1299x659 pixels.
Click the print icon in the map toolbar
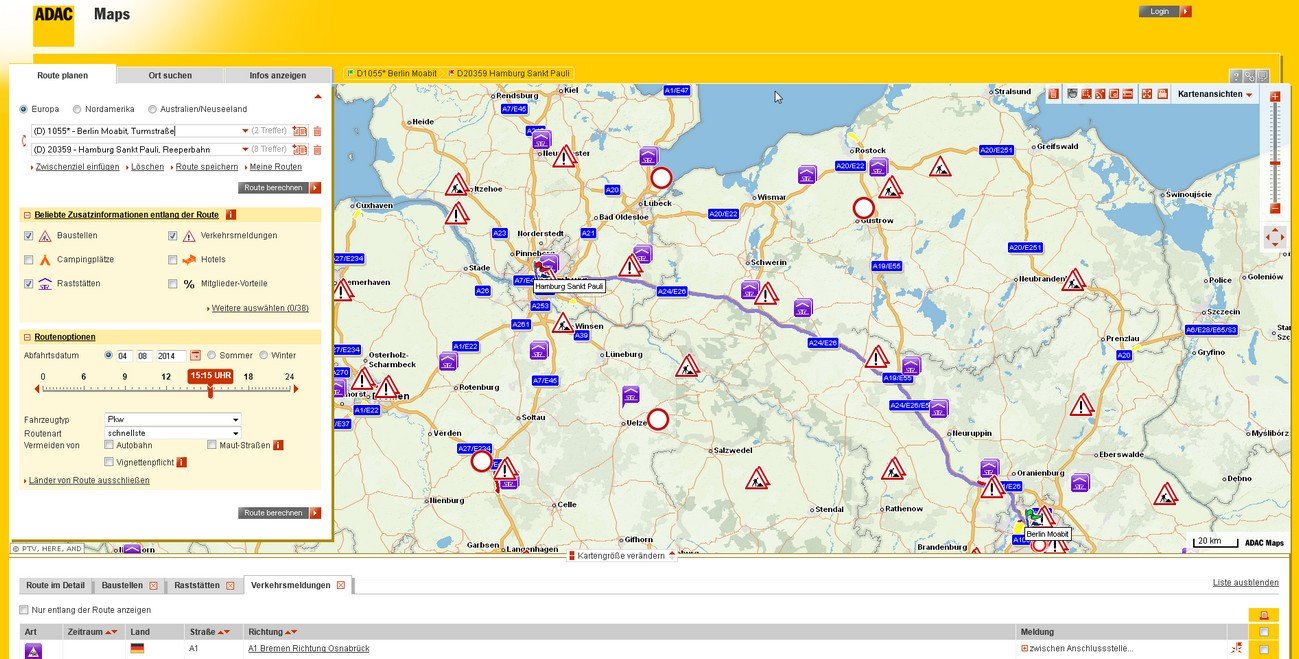[1160, 93]
